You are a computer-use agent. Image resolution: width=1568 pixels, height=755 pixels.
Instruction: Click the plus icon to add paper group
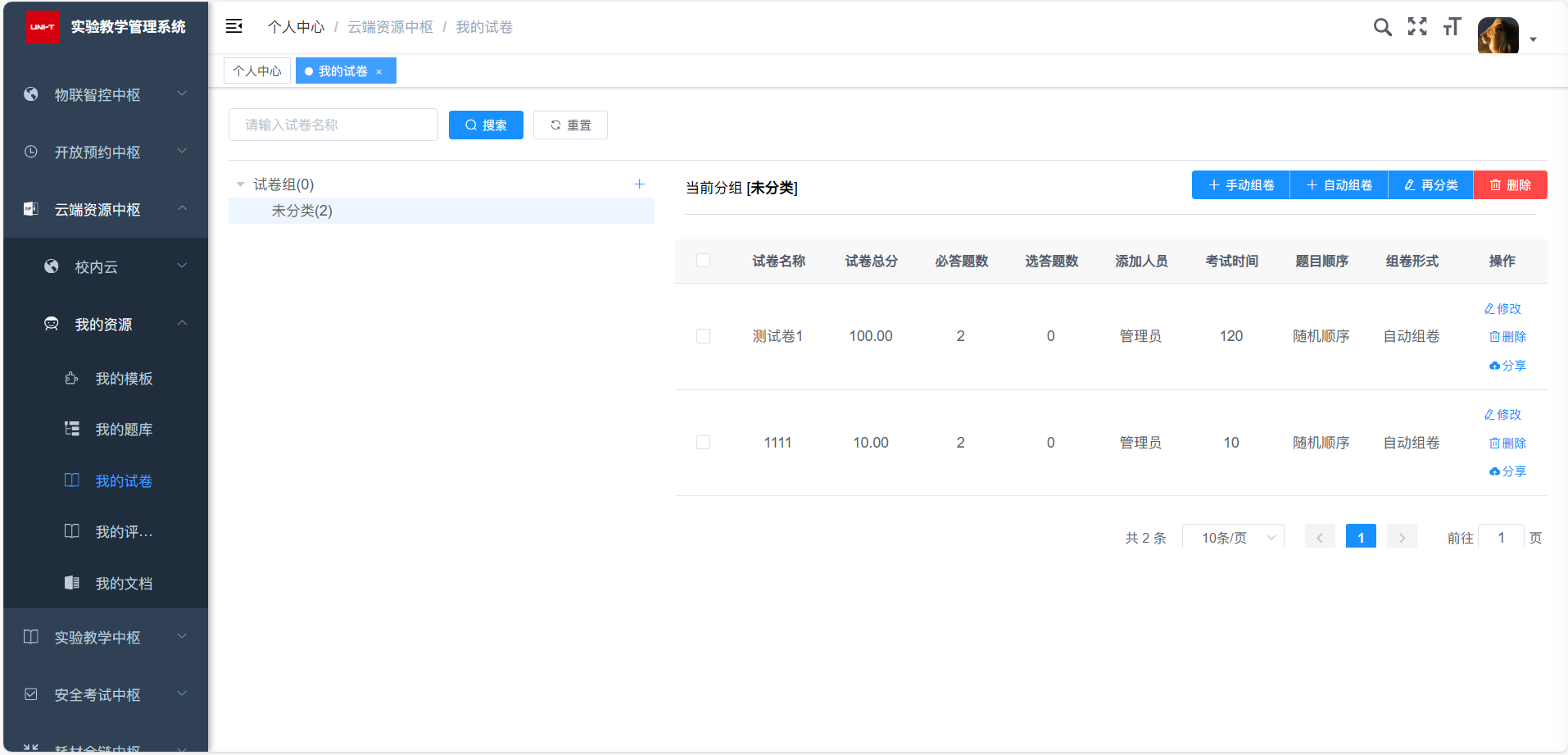click(639, 184)
